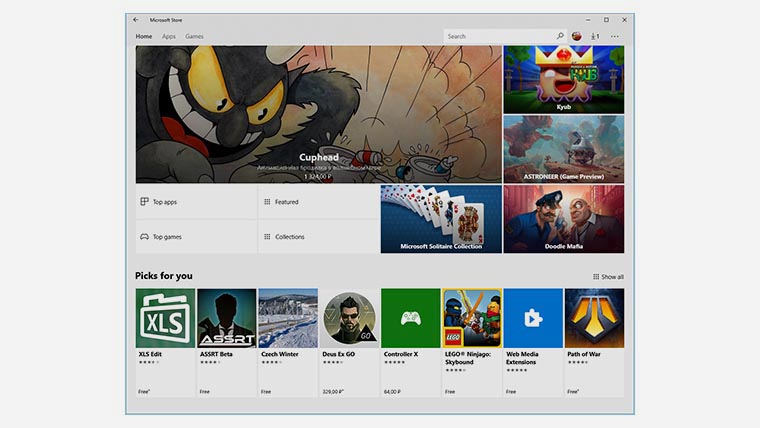This screenshot has height=428, width=760.
Task: Open the Cuphead featured banner
Action: click(x=318, y=114)
